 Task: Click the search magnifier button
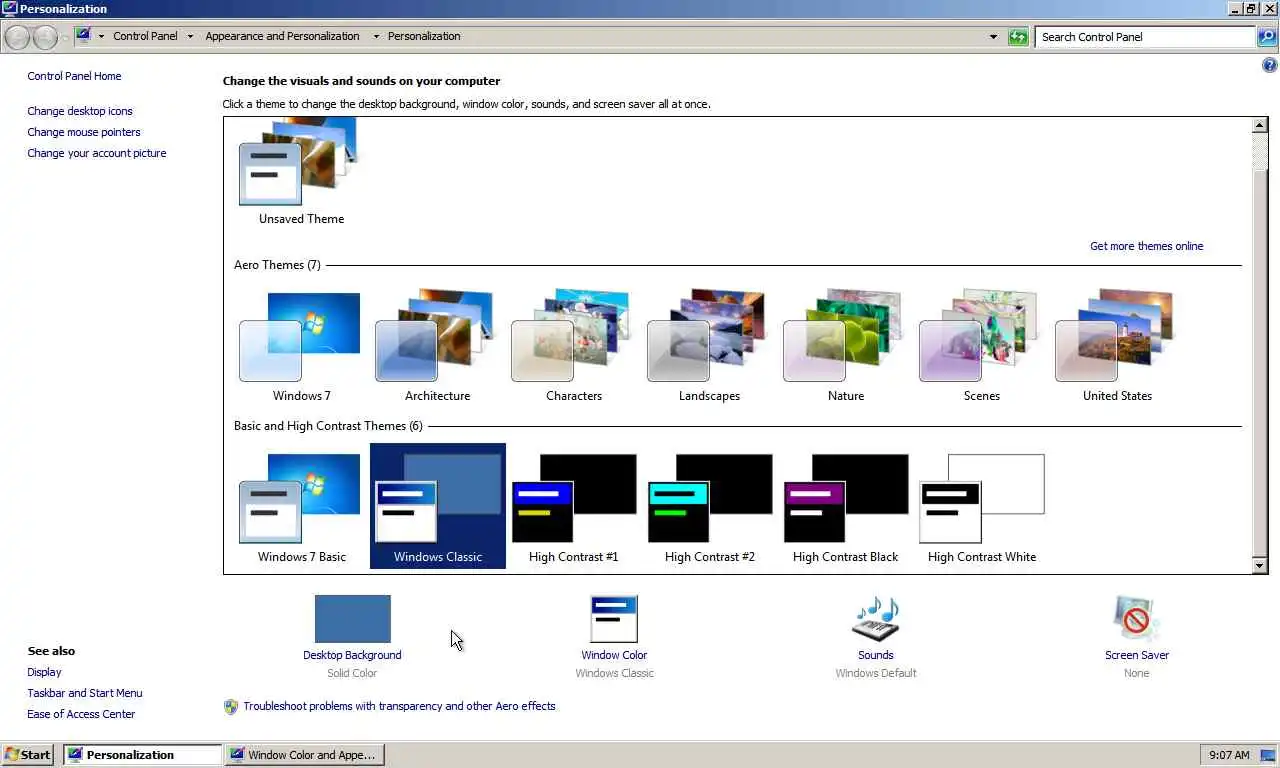[1266, 37]
